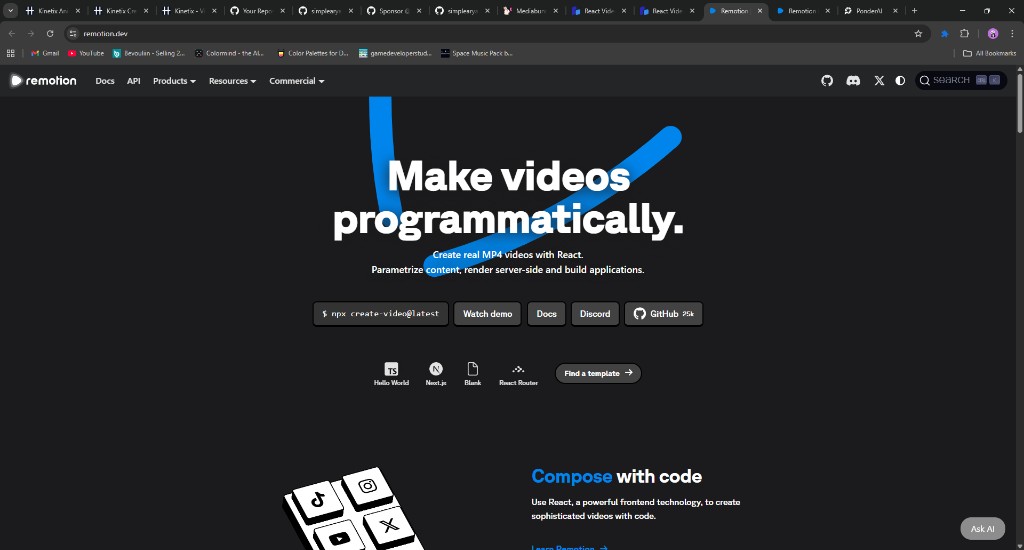1024x550 pixels.
Task: Click the Discord button below the headline
Action: coord(595,314)
